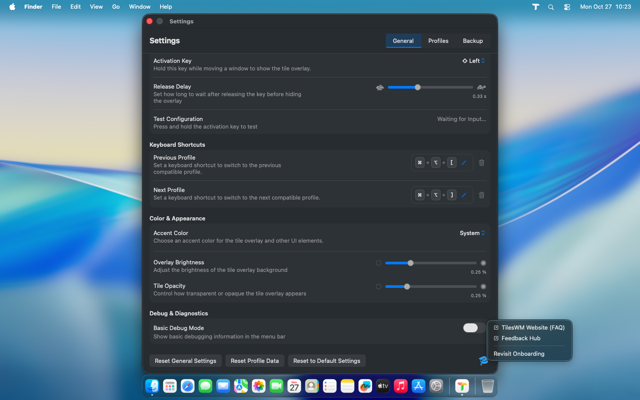
Task: Open Freeform from the Dock
Action: [x=365, y=386]
